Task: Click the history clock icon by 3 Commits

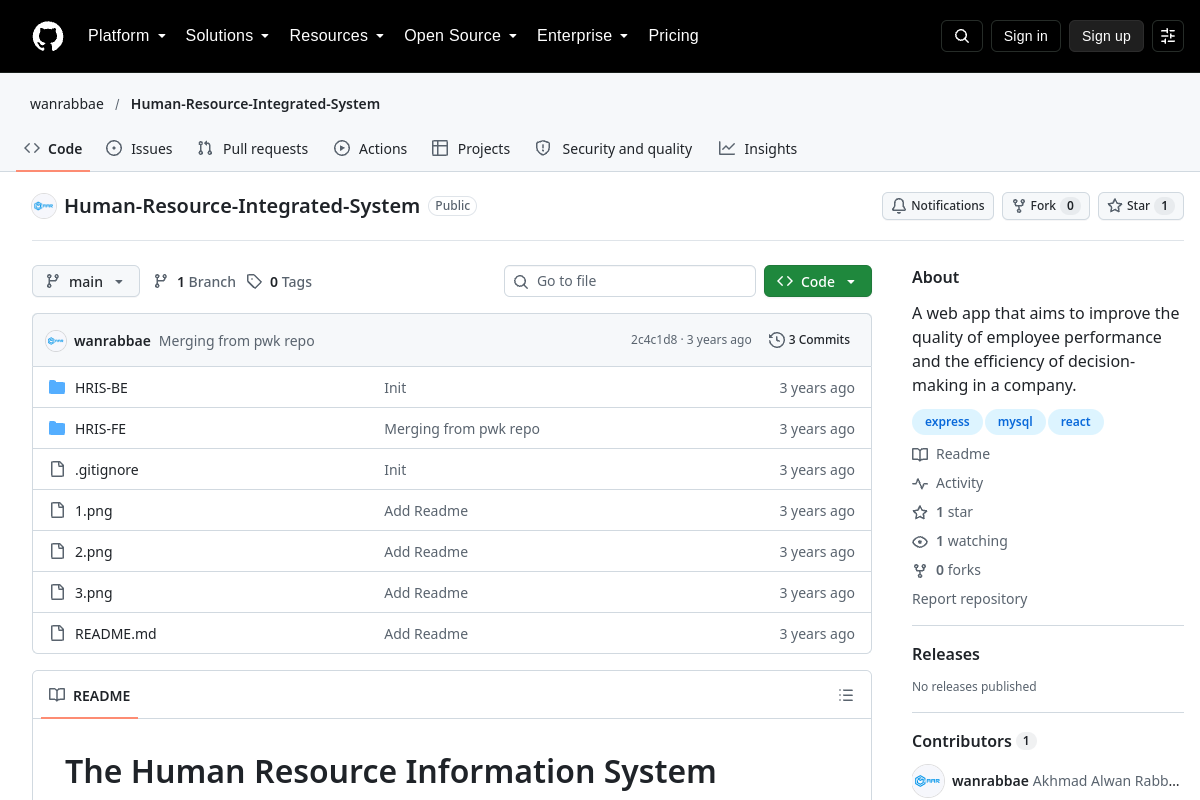Action: pyautogui.click(x=777, y=340)
